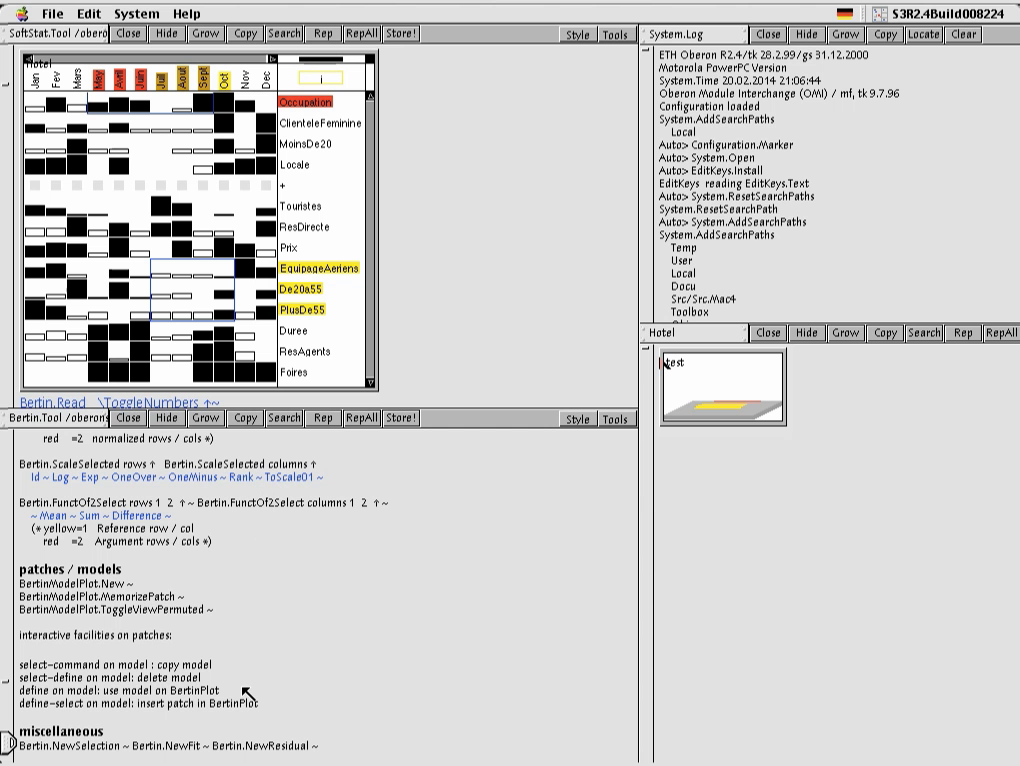Click RepAll in SoftStat.Tool viewer
Image resolution: width=1020 pixels, height=766 pixels.
[x=362, y=34]
